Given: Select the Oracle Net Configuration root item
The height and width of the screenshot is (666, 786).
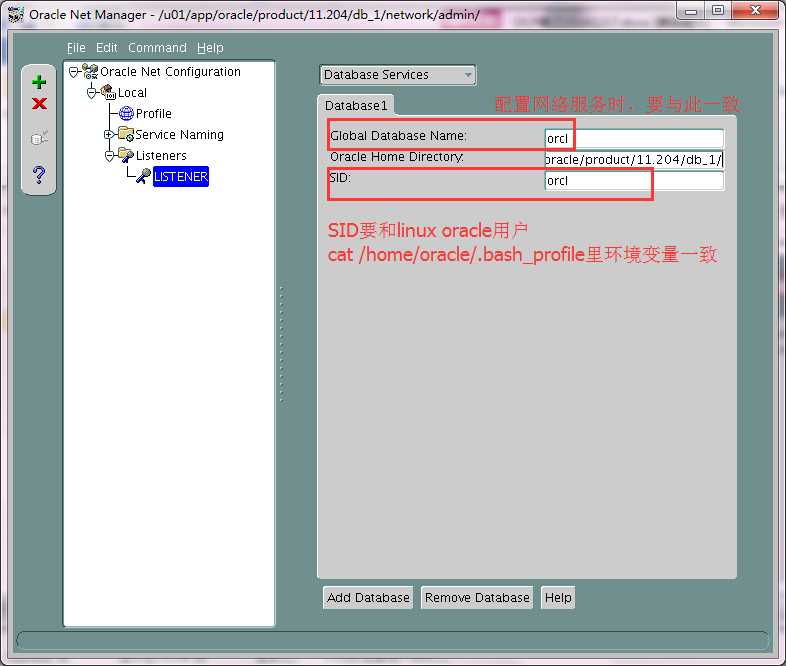Looking at the screenshot, I should (170, 72).
